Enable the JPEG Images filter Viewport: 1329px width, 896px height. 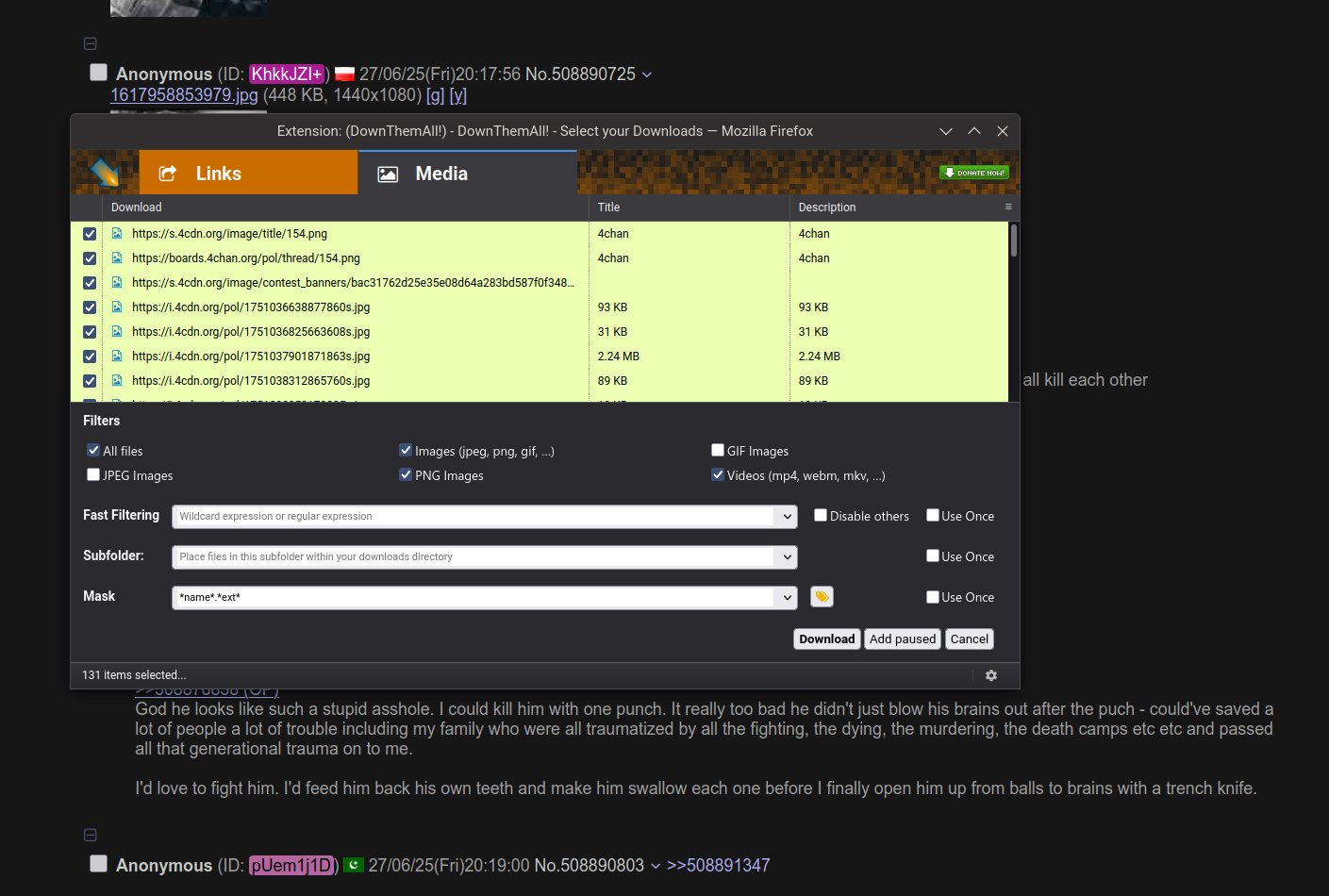pos(93,474)
